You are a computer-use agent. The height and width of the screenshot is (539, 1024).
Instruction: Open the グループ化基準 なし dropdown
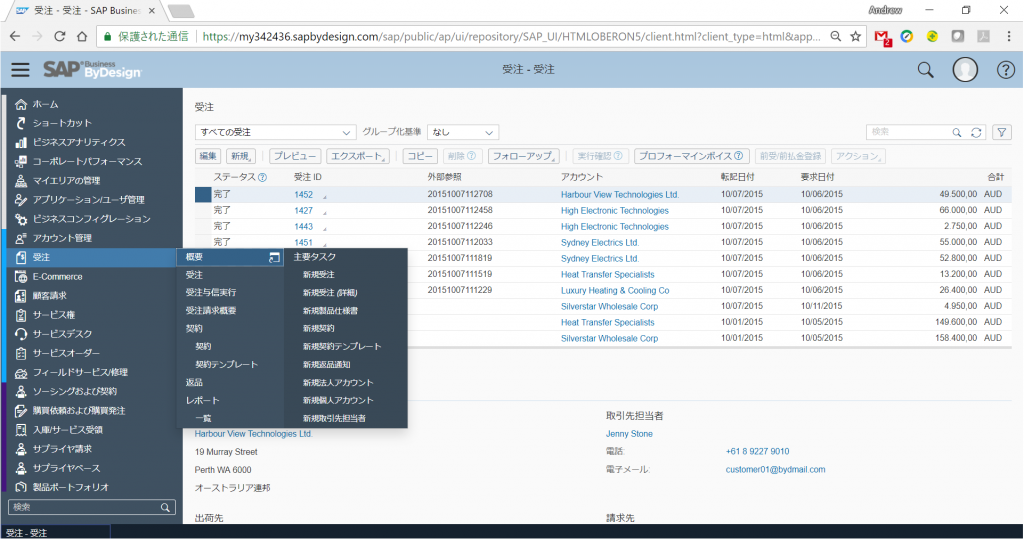click(x=463, y=132)
